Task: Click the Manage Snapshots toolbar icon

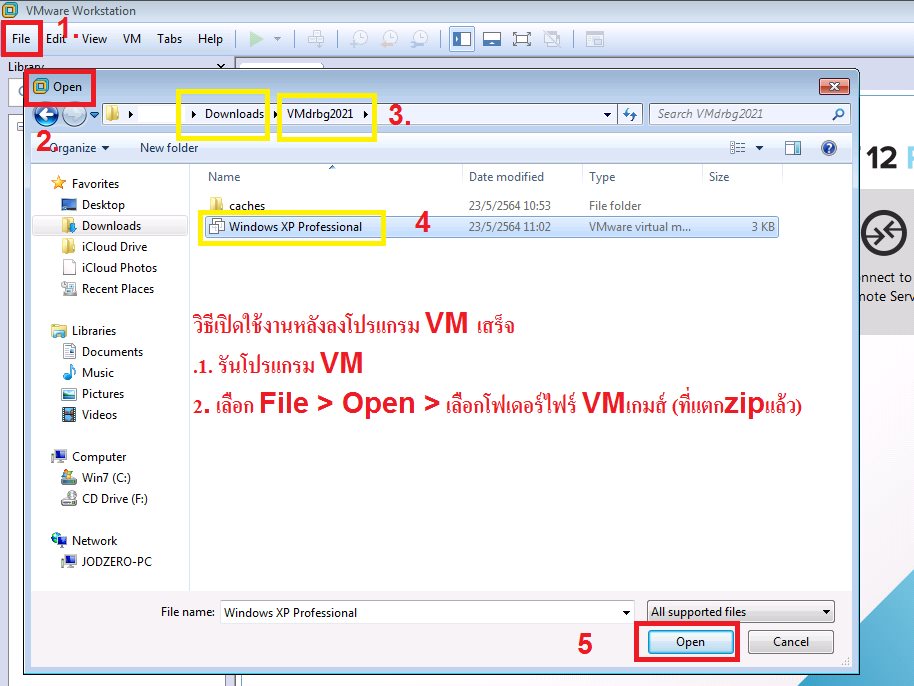Action: 420,39
